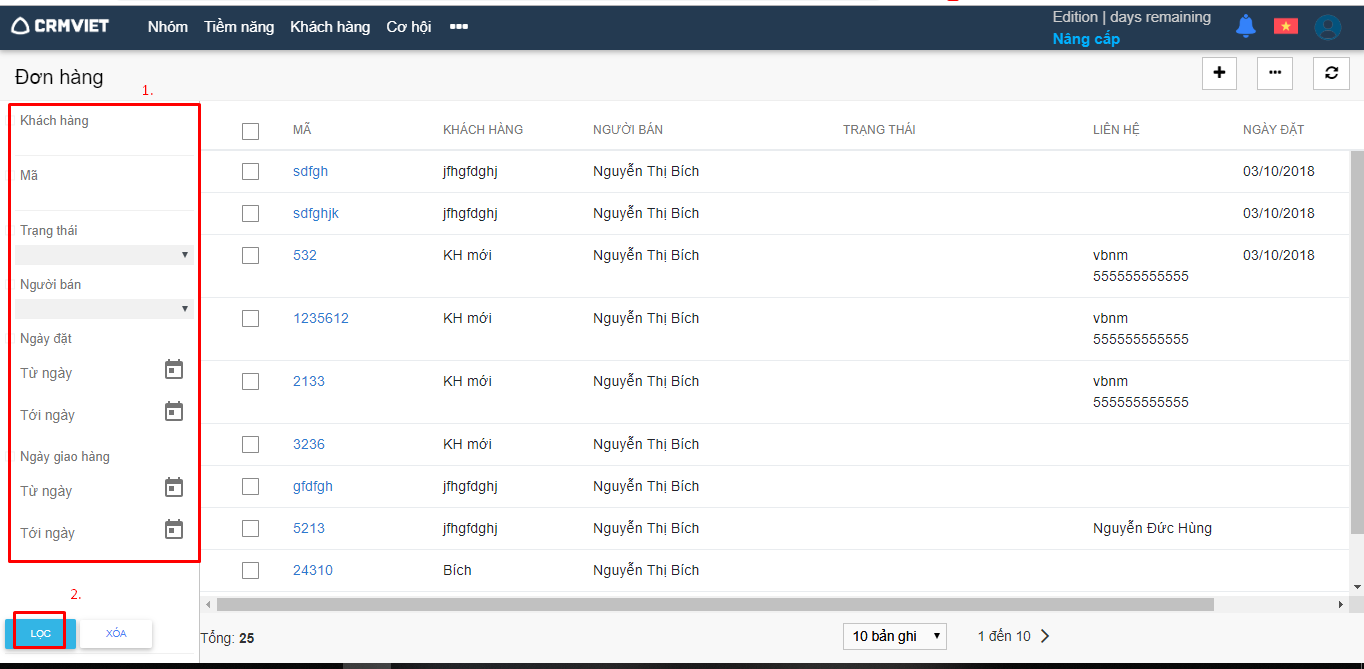Open the more options ellipsis button
The height and width of the screenshot is (669, 1364).
1275,73
